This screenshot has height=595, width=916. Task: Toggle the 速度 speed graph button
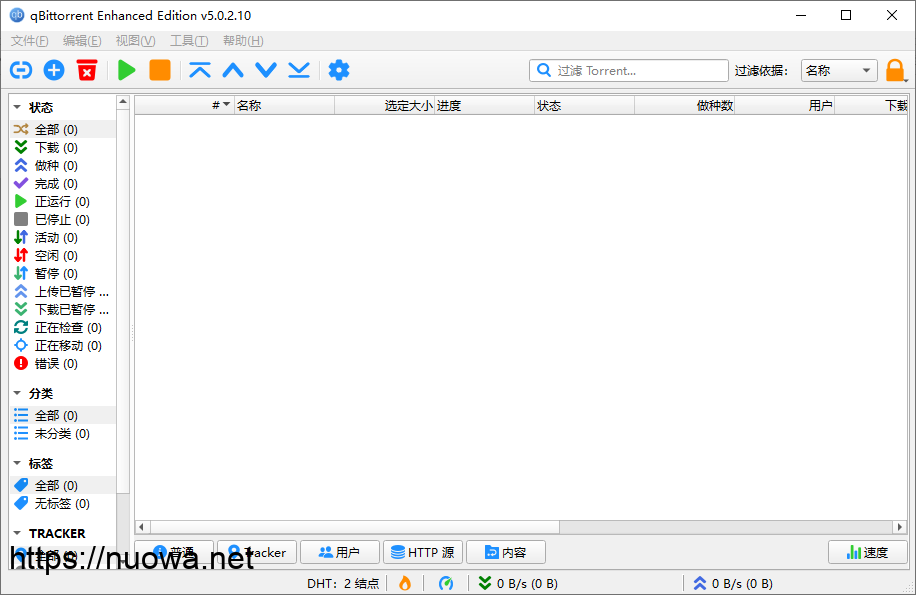click(867, 552)
